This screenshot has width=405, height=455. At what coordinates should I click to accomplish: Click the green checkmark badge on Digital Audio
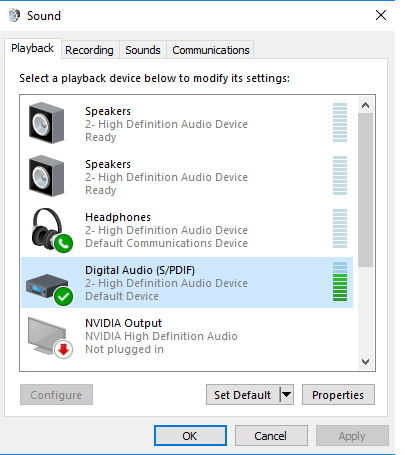point(63,296)
